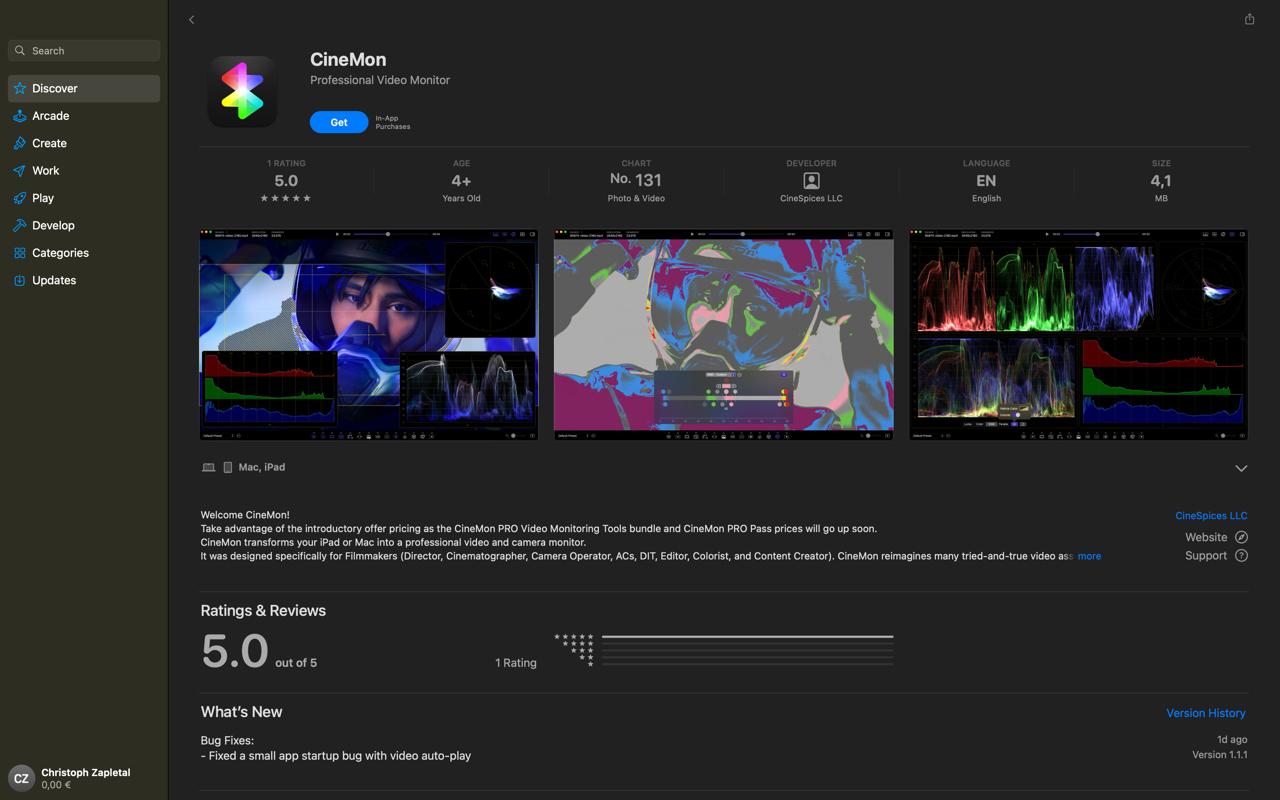Navigate back with the back arrow
This screenshot has height=800, width=1280.
191,19
